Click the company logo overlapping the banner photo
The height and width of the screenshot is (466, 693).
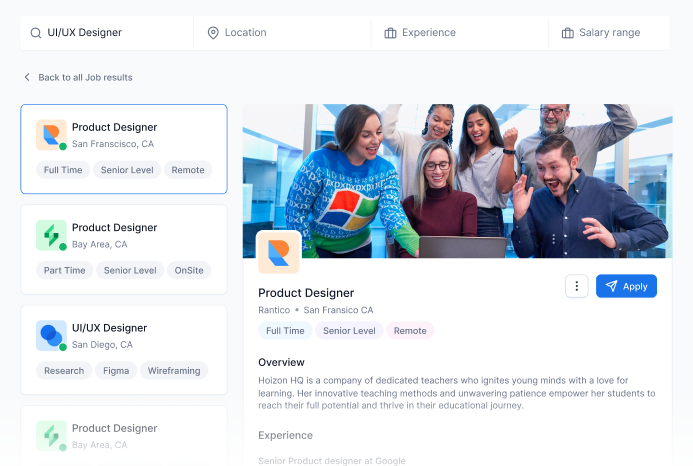[x=278, y=252]
